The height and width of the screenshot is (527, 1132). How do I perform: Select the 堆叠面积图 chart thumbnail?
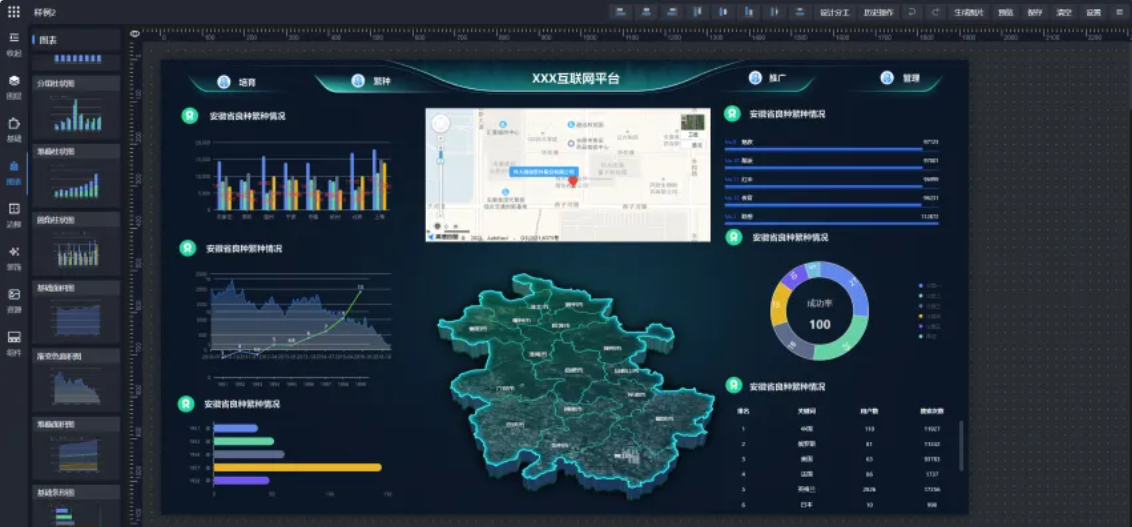76,448
